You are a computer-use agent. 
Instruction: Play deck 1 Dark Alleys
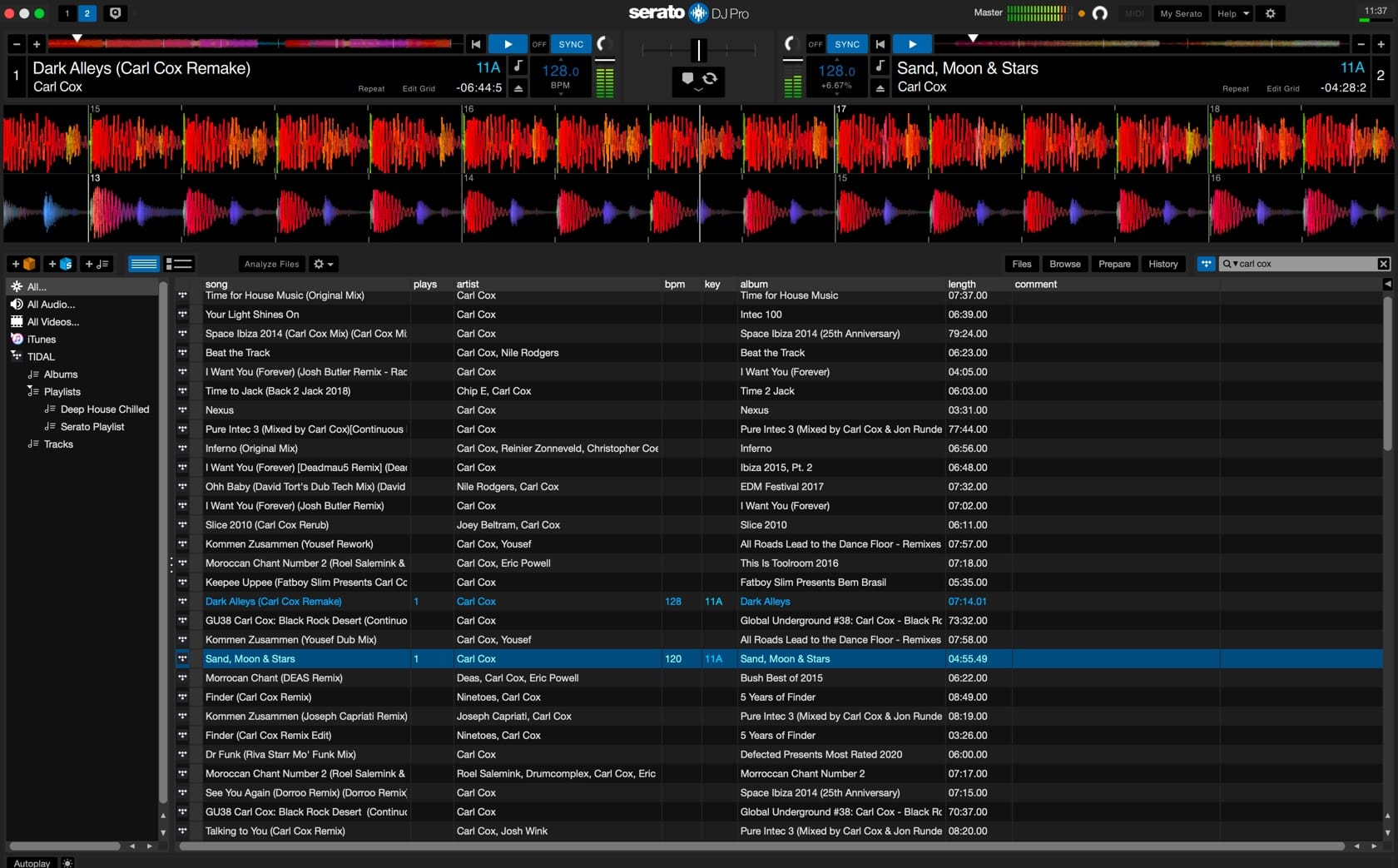click(508, 44)
